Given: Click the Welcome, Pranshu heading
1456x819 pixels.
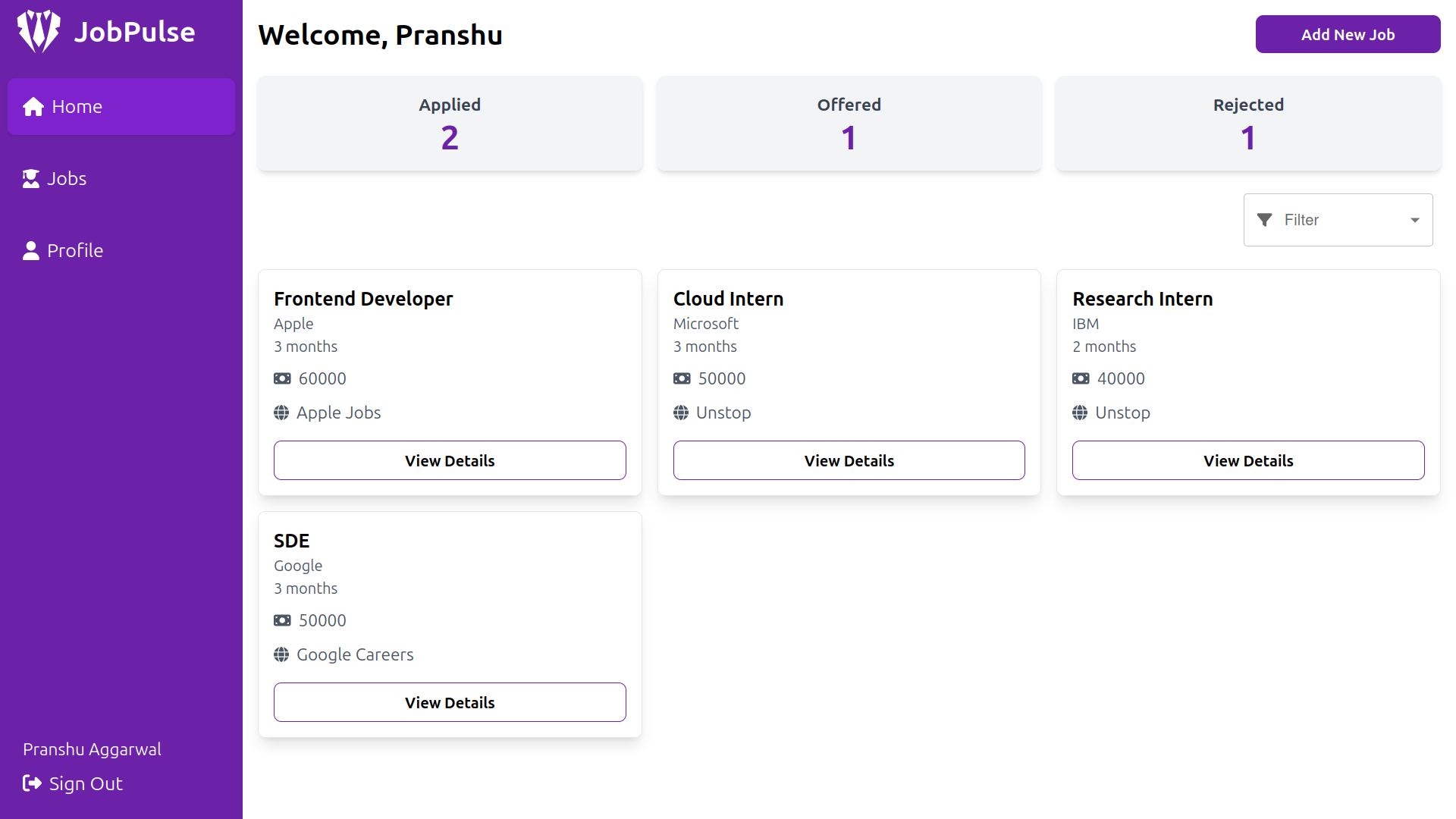Looking at the screenshot, I should point(380,35).
